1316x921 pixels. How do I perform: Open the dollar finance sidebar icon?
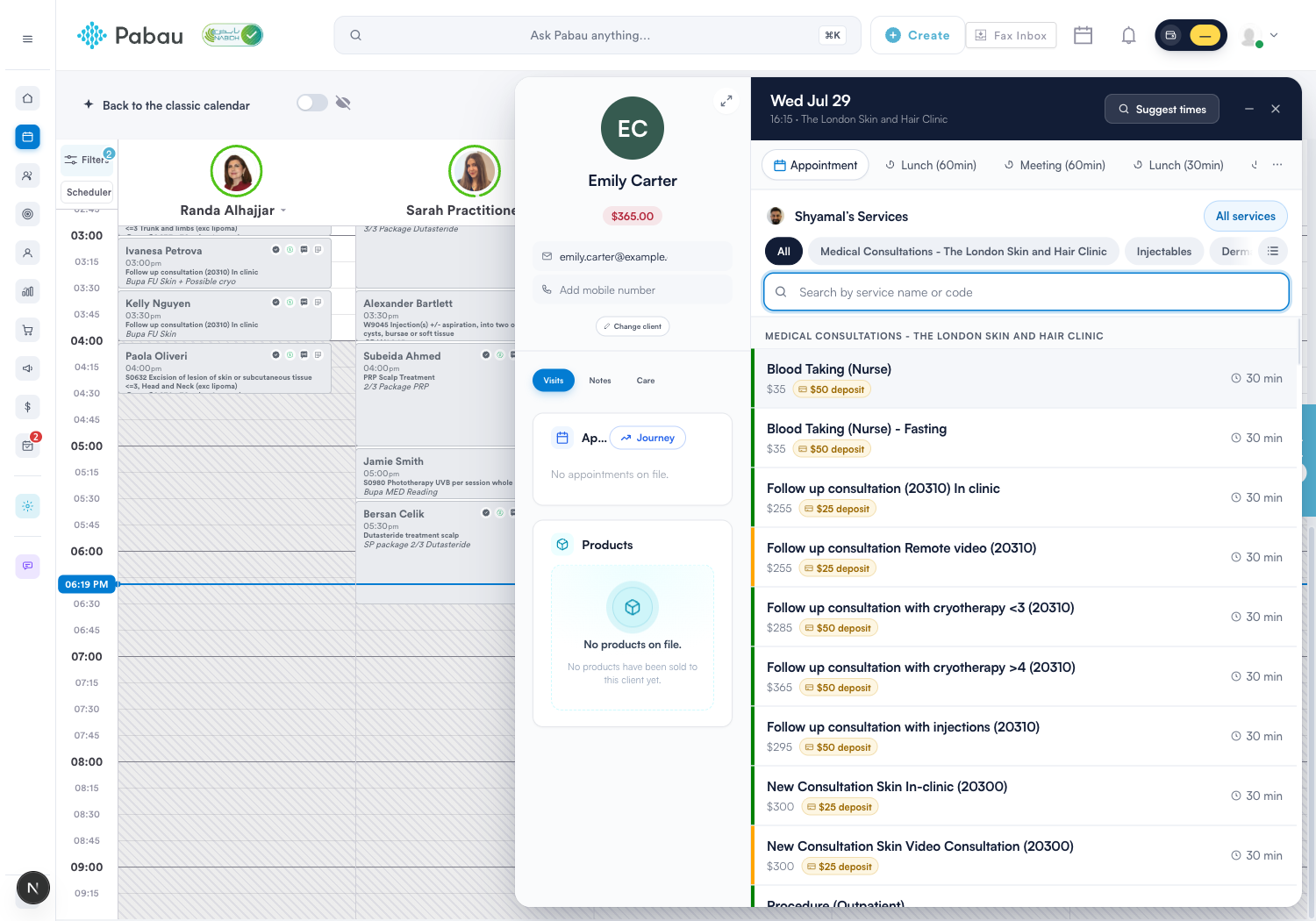pos(27,407)
